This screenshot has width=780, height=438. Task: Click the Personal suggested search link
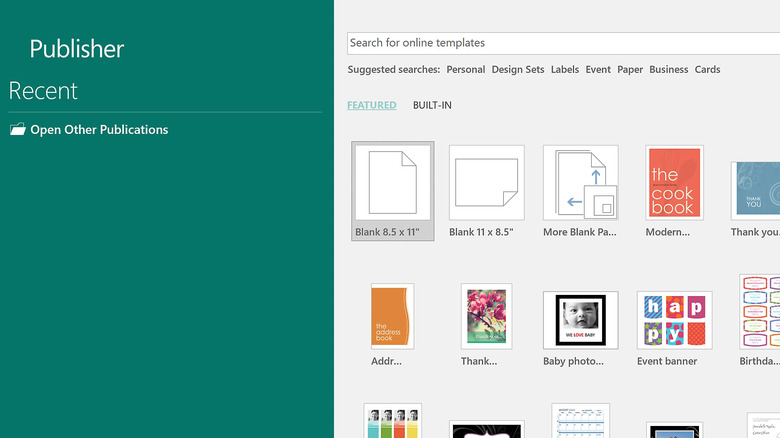click(x=466, y=70)
